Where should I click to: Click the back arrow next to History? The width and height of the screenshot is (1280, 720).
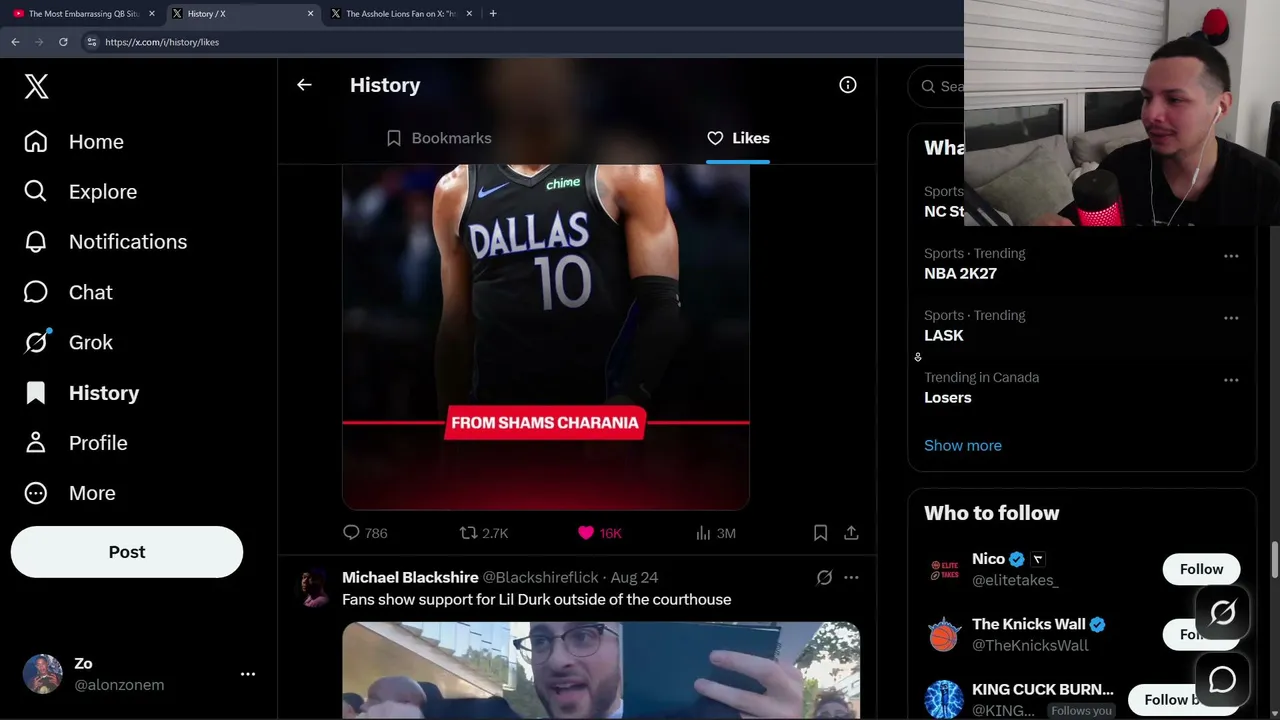click(x=304, y=85)
